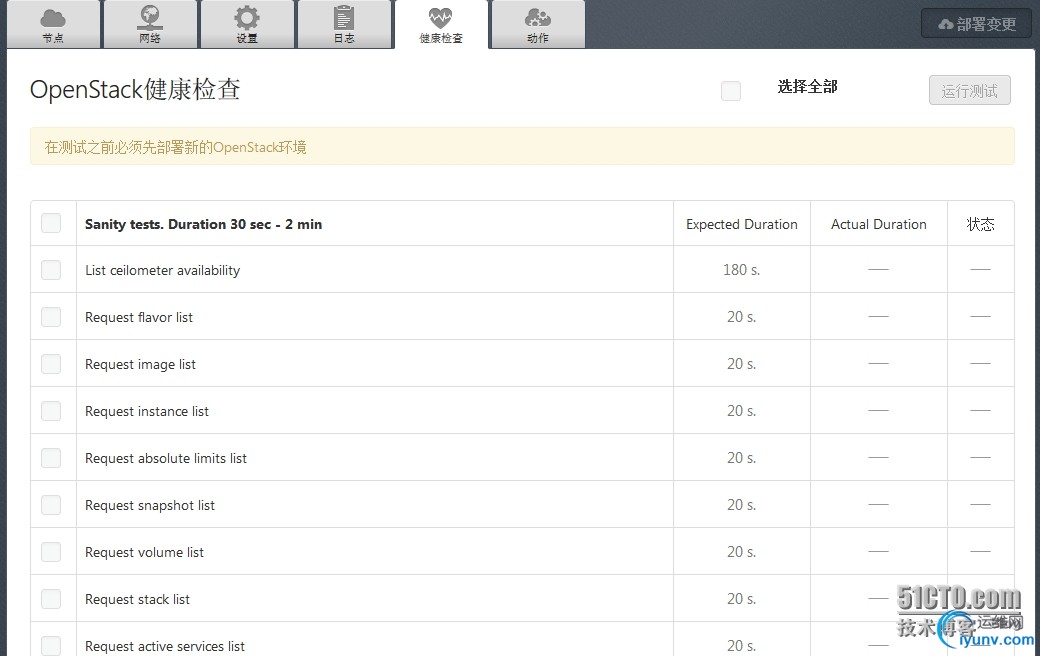Select the Request image list checkbox
The width and height of the screenshot is (1040, 656).
tap(51, 364)
